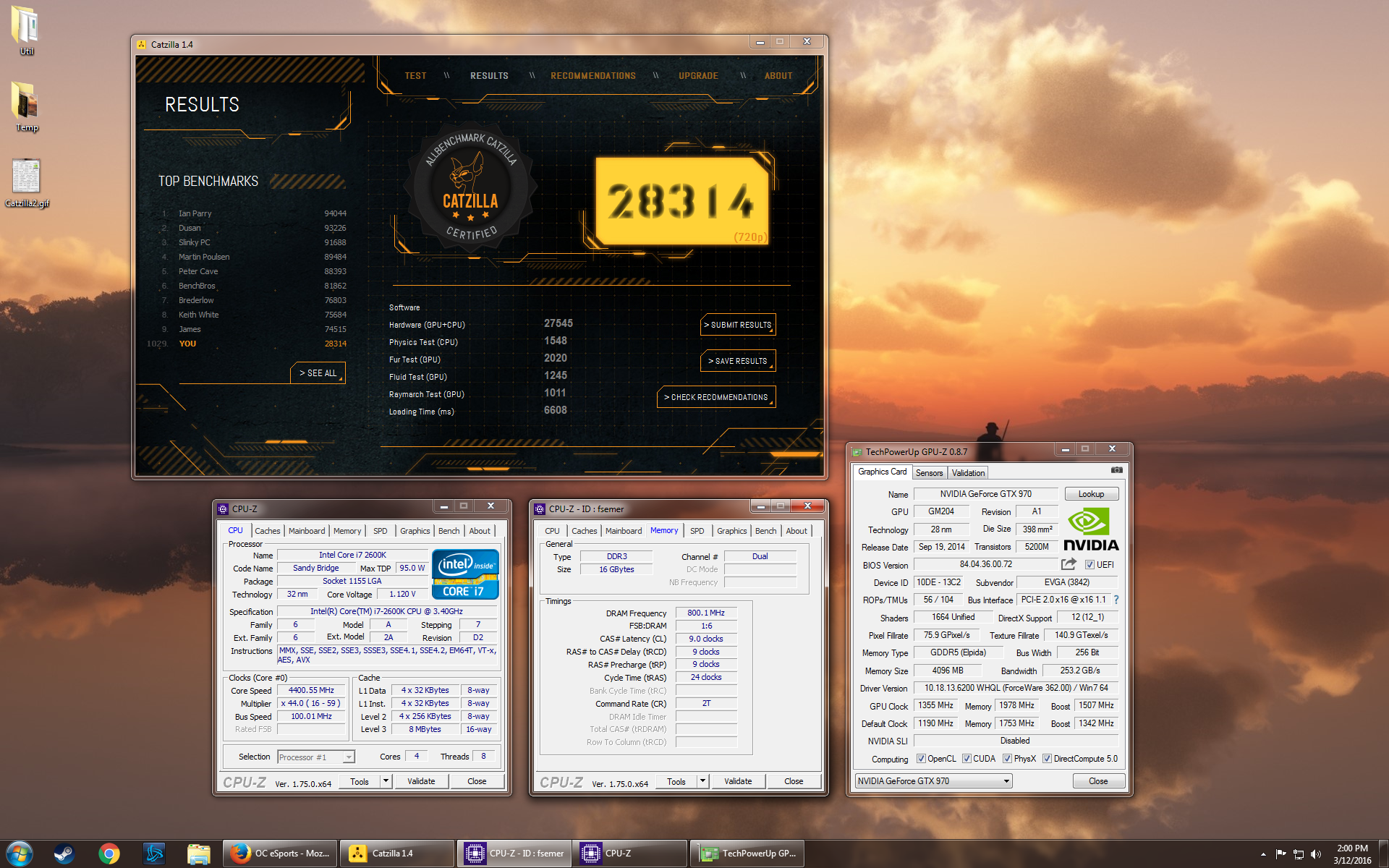
Task: Click the Windows Start orb
Action: (x=19, y=854)
